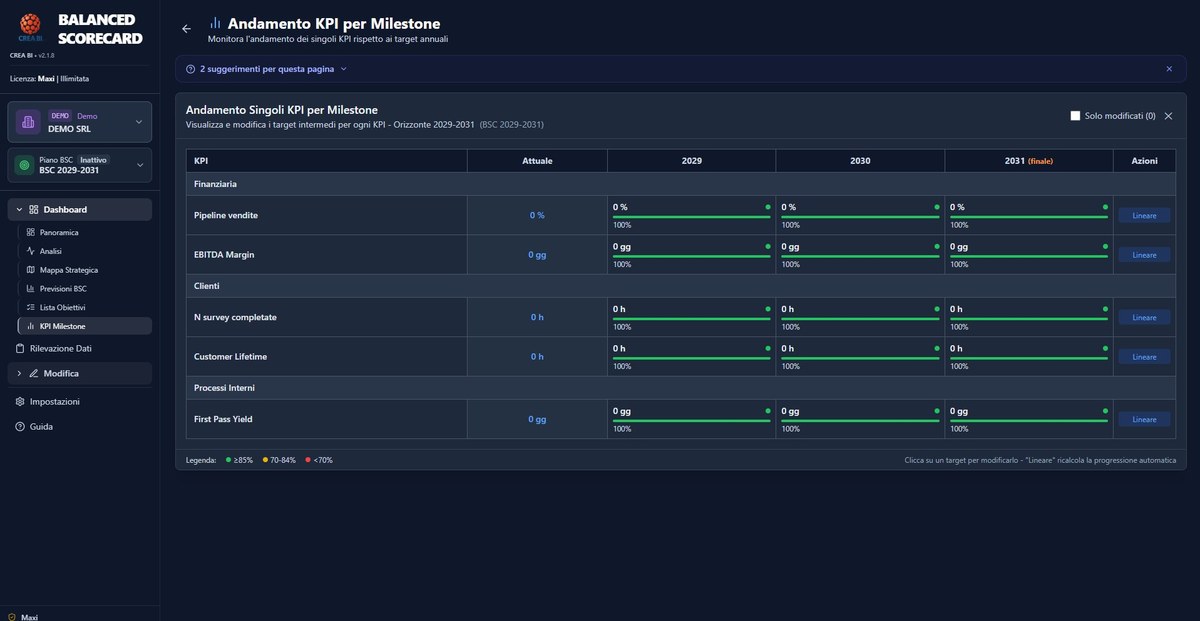The image size is (1200, 621).
Task: Click the 2030 target for Customer Lifetime
Action: 787,349
